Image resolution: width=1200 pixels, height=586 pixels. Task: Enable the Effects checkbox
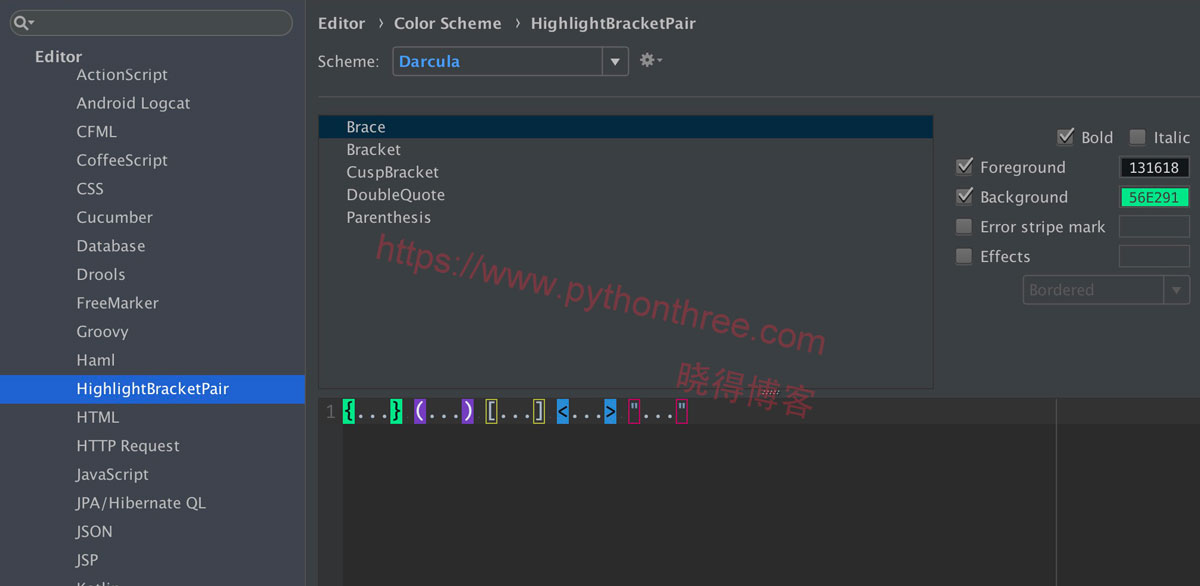pyautogui.click(x=964, y=256)
